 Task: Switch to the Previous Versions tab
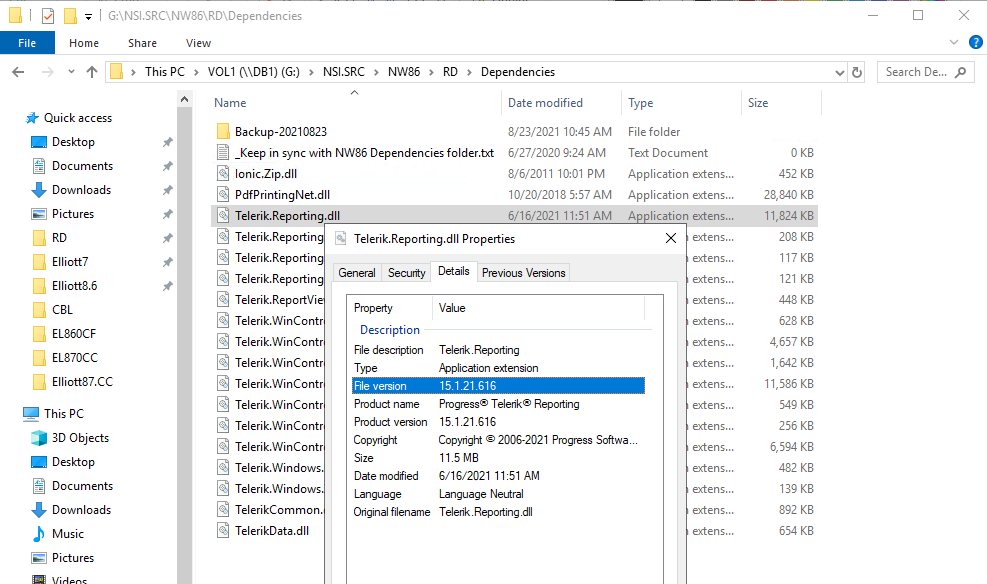[x=524, y=272]
